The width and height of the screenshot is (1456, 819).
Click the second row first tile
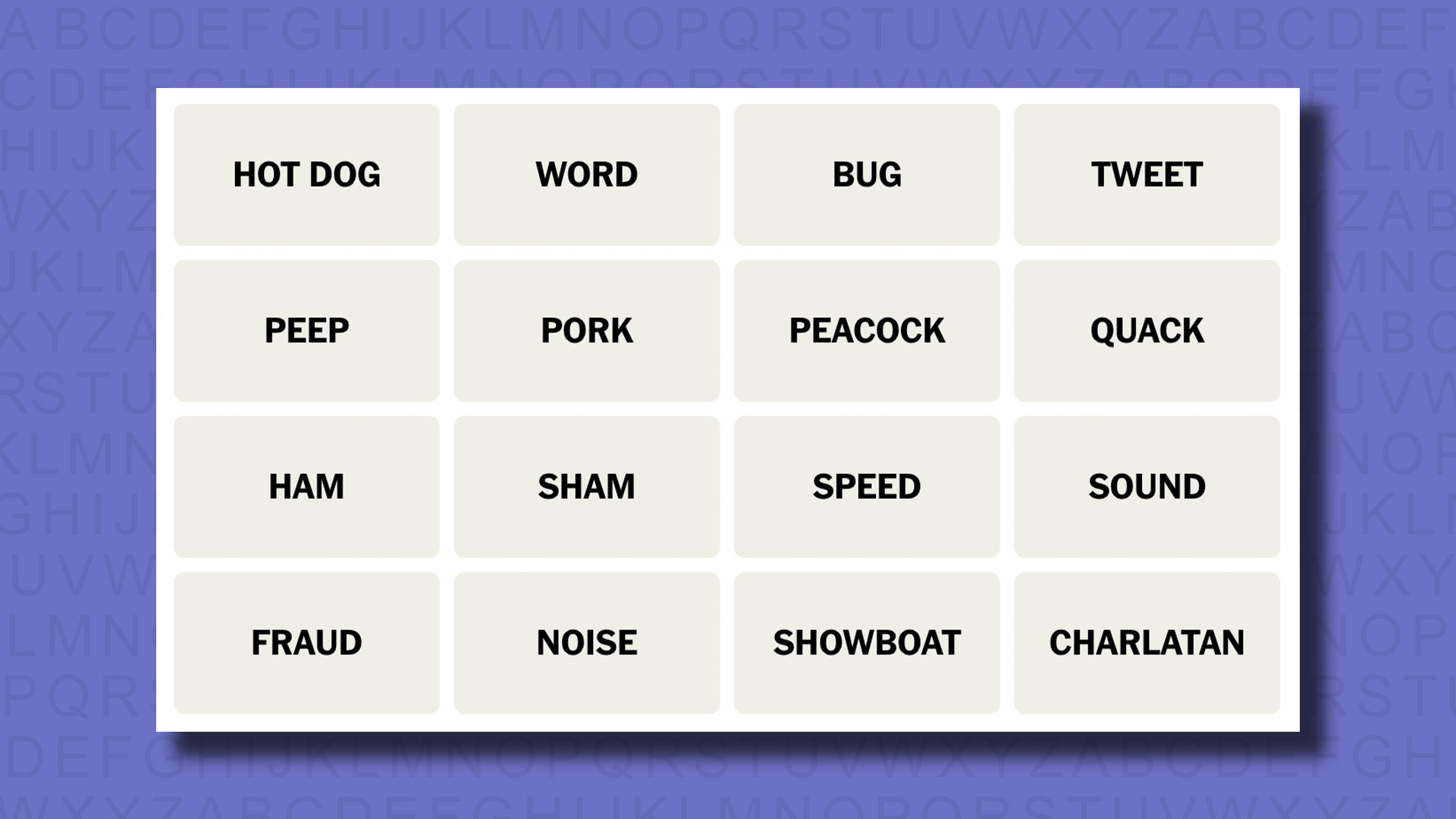[x=307, y=330]
